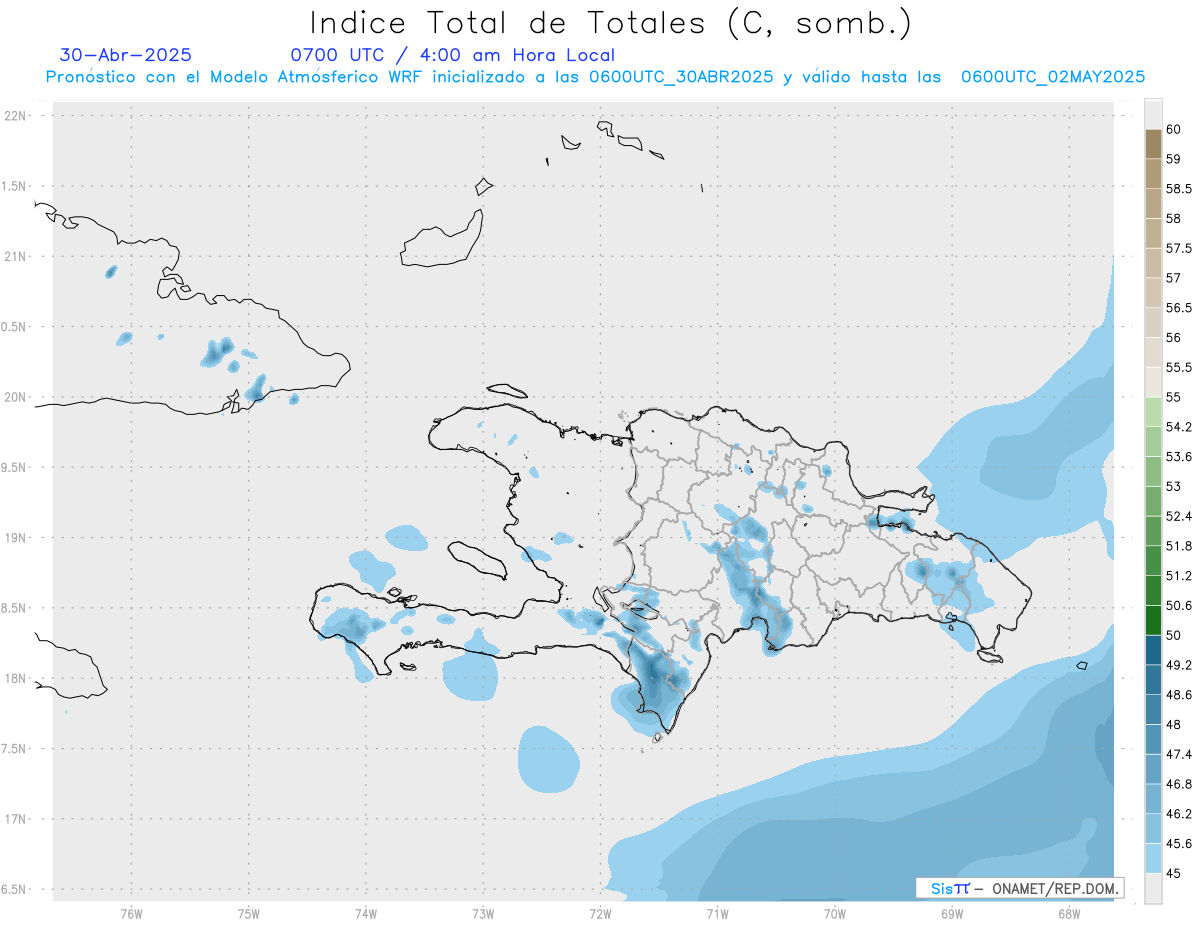
Task: Click the colorbar label '53.6'
Action: click(x=1179, y=456)
